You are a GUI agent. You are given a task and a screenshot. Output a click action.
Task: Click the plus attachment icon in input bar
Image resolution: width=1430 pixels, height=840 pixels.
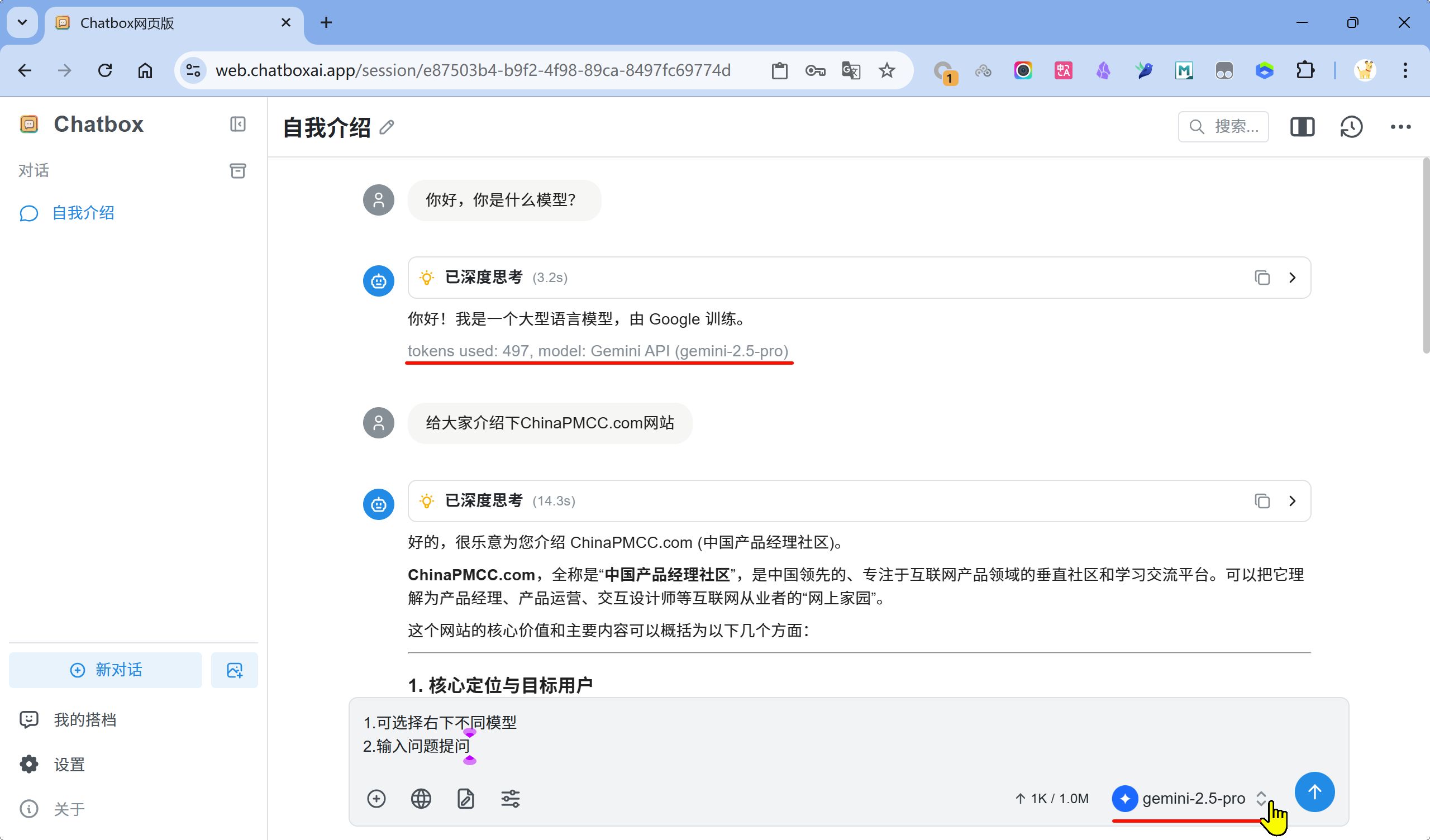[x=376, y=799]
